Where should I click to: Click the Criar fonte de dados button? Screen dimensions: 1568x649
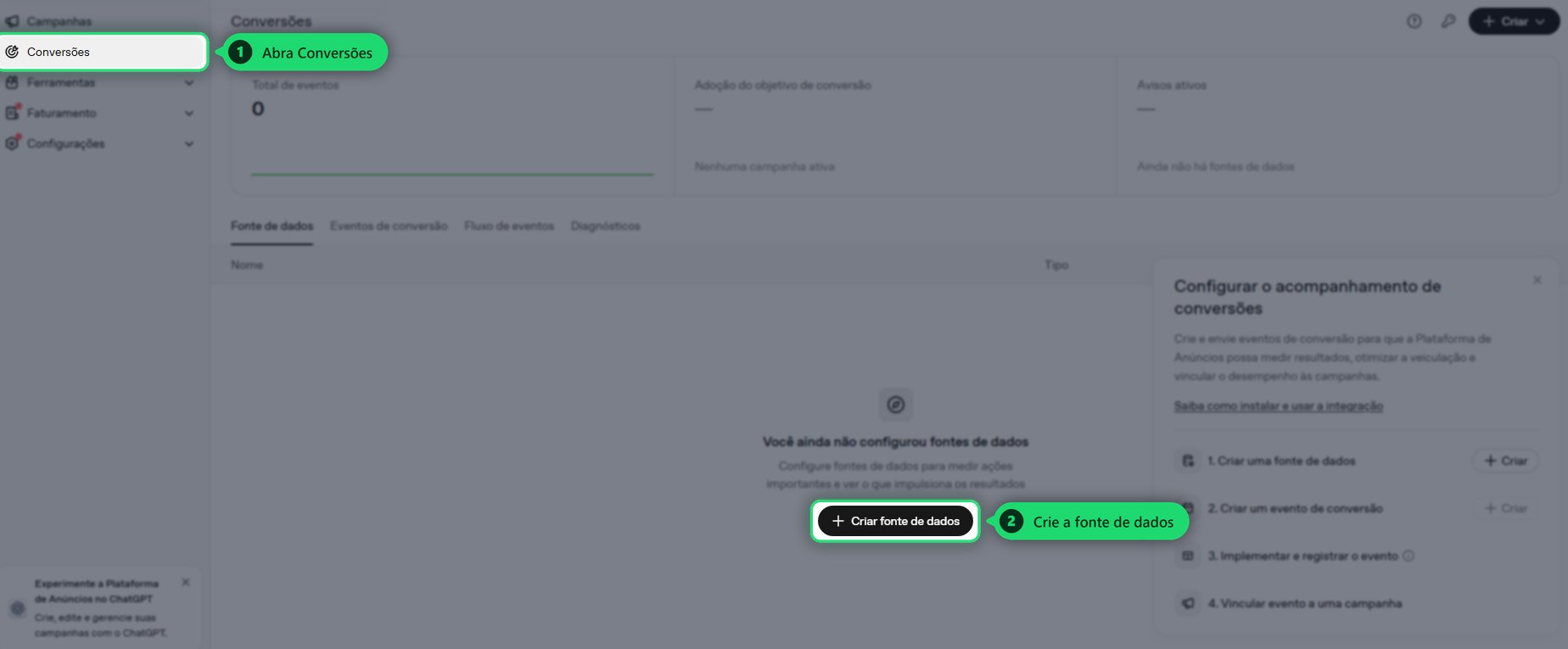pos(895,521)
